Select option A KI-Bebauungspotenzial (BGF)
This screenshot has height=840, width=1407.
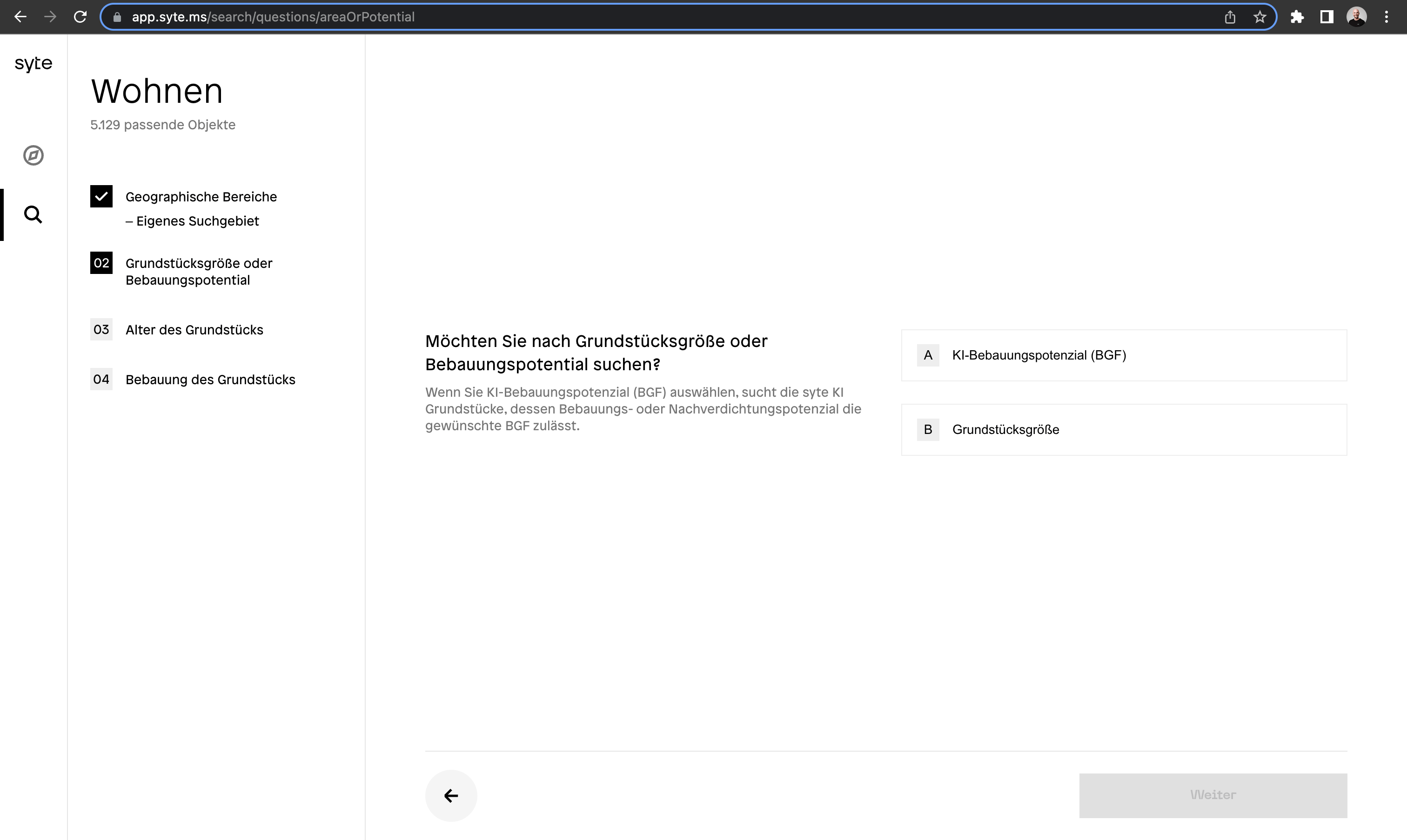click(x=1123, y=355)
